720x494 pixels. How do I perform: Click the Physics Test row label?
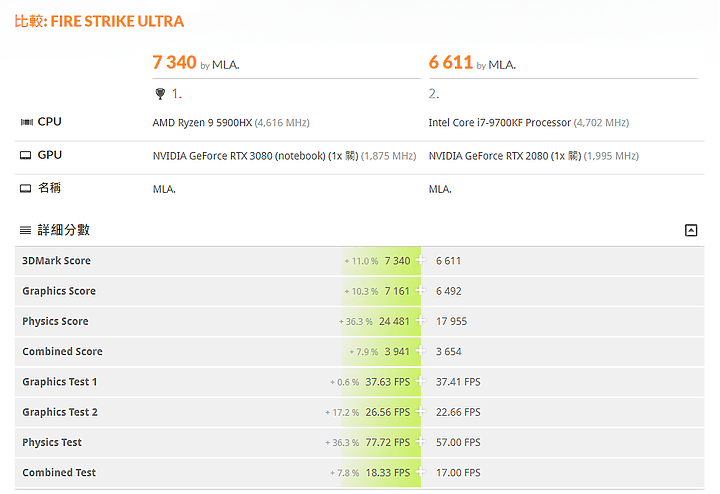(x=52, y=443)
